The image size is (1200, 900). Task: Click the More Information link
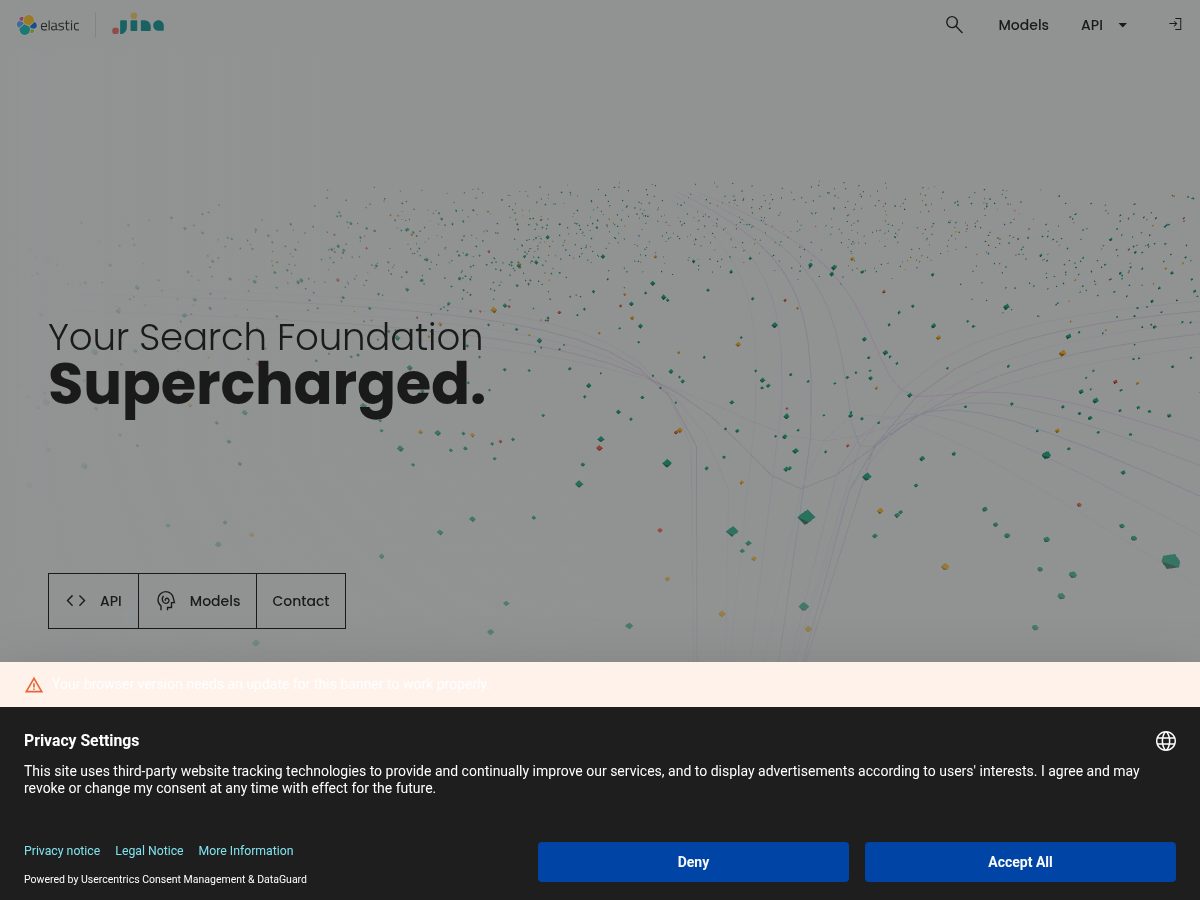(246, 851)
